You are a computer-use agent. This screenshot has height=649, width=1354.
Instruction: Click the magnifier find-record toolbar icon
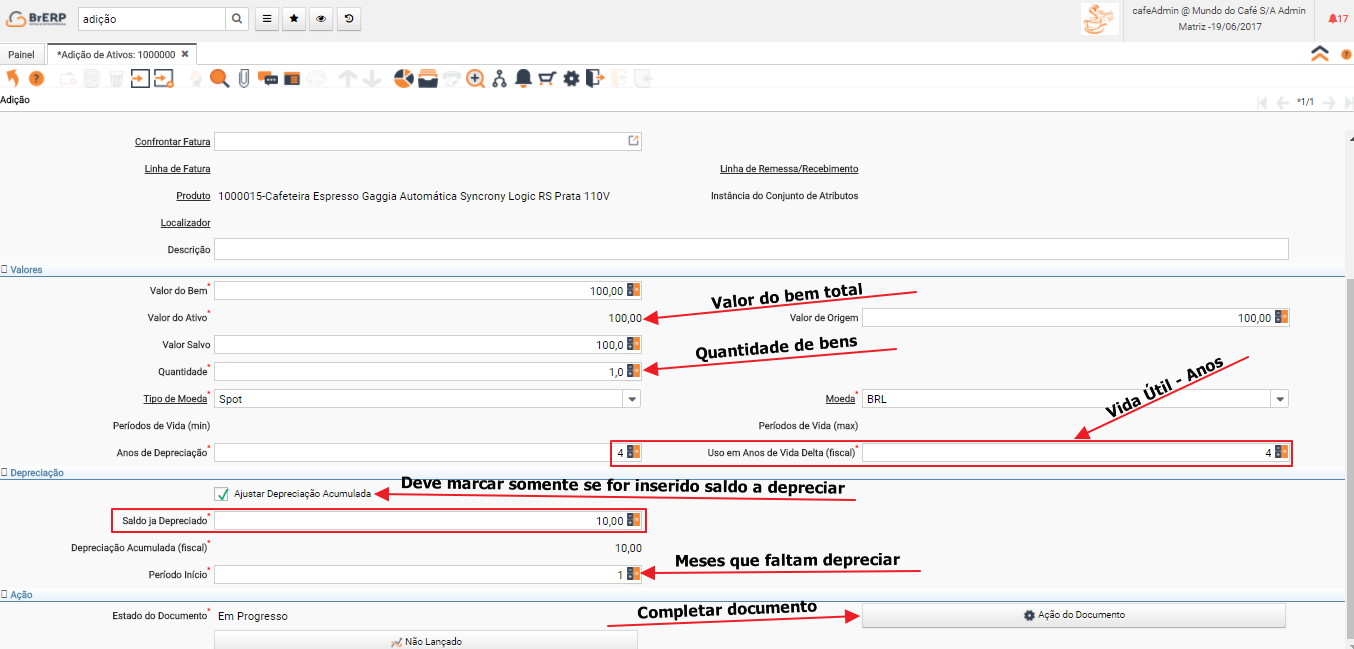(219, 78)
